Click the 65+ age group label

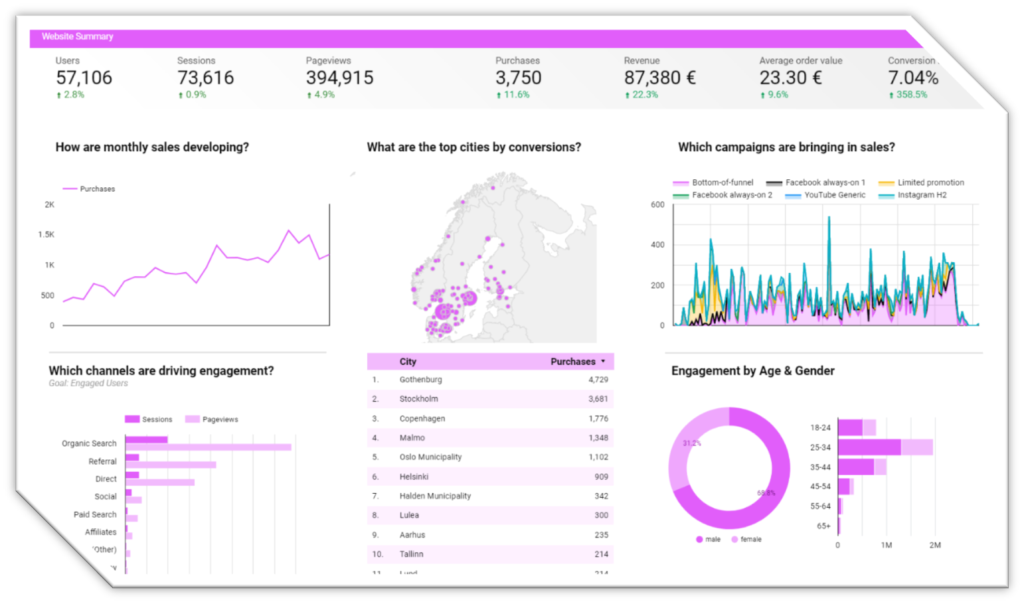click(x=824, y=526)
